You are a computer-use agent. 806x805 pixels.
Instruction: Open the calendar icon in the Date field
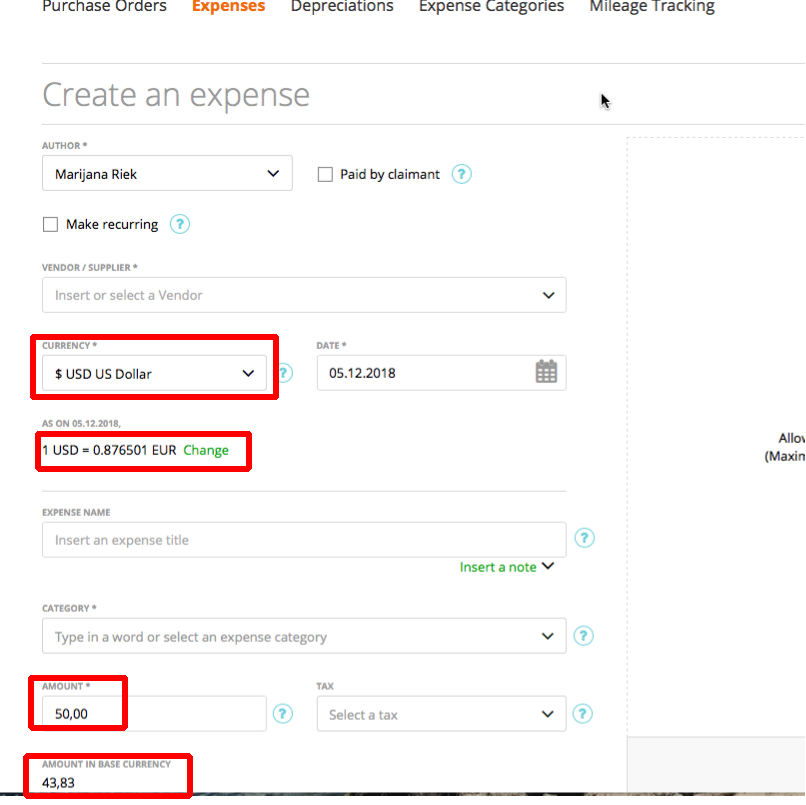(x=545, y=371)
